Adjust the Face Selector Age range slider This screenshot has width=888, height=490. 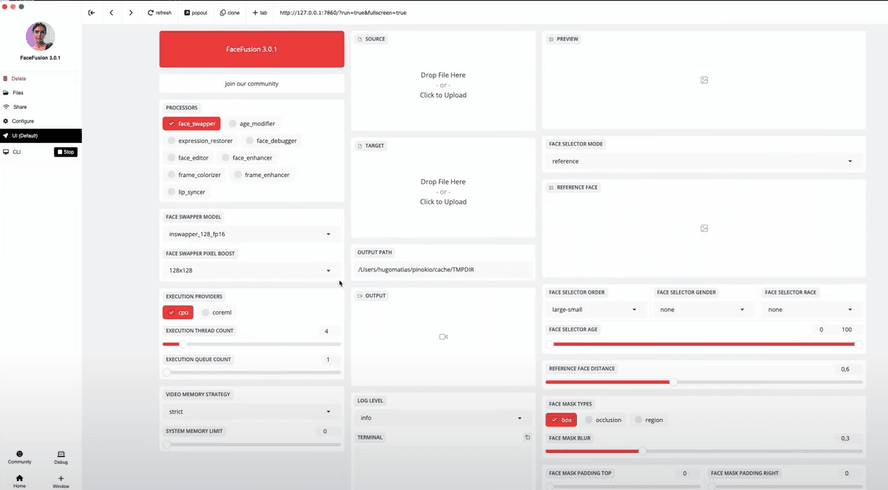(x=704, y=344)
